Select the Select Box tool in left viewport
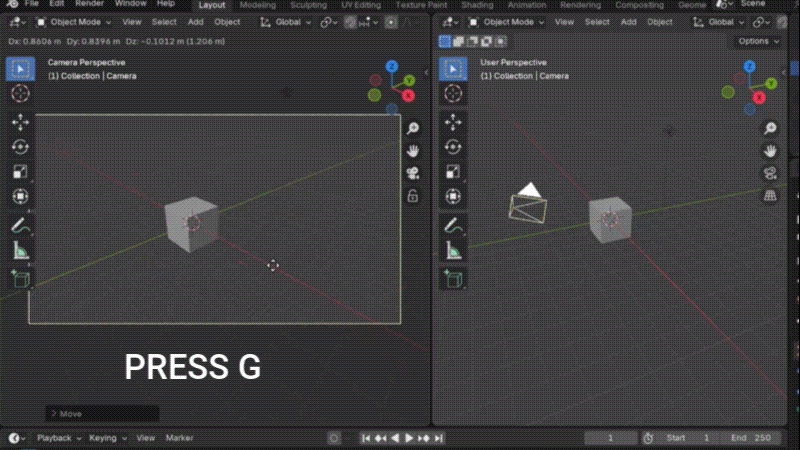The width and height of the screenshot is (800, 450). (x=20, y=69)
